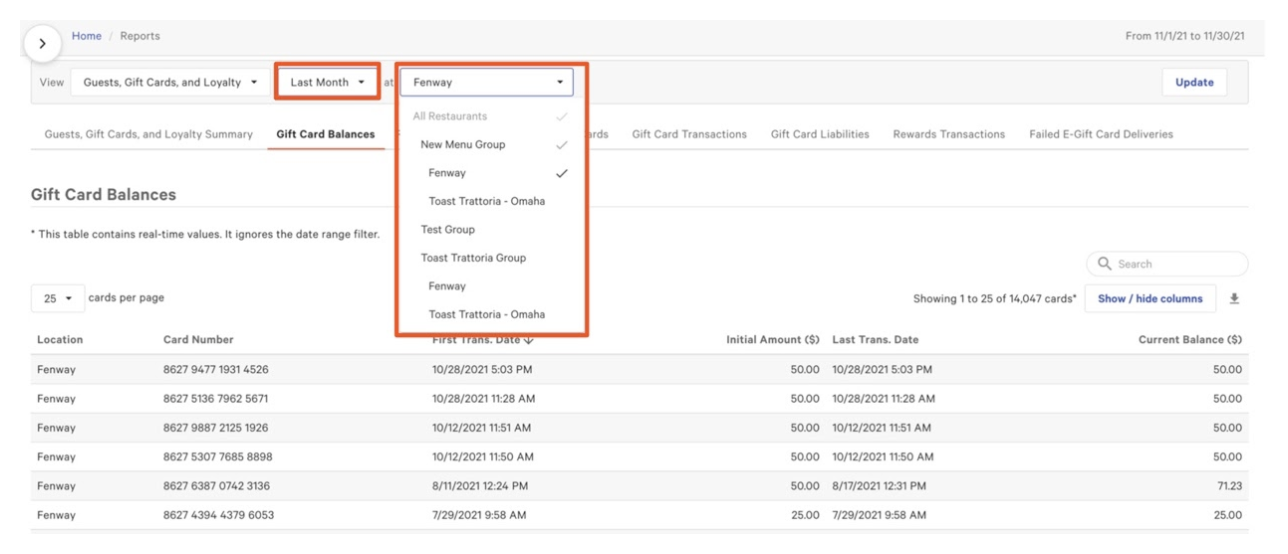Click the download icon beside Show / hide columns

[x=1234, y=299]
